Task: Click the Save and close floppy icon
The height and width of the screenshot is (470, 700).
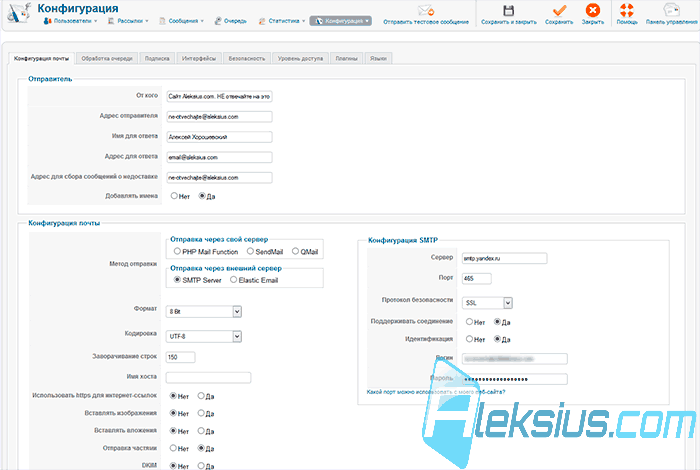Action: click(508, 10)
